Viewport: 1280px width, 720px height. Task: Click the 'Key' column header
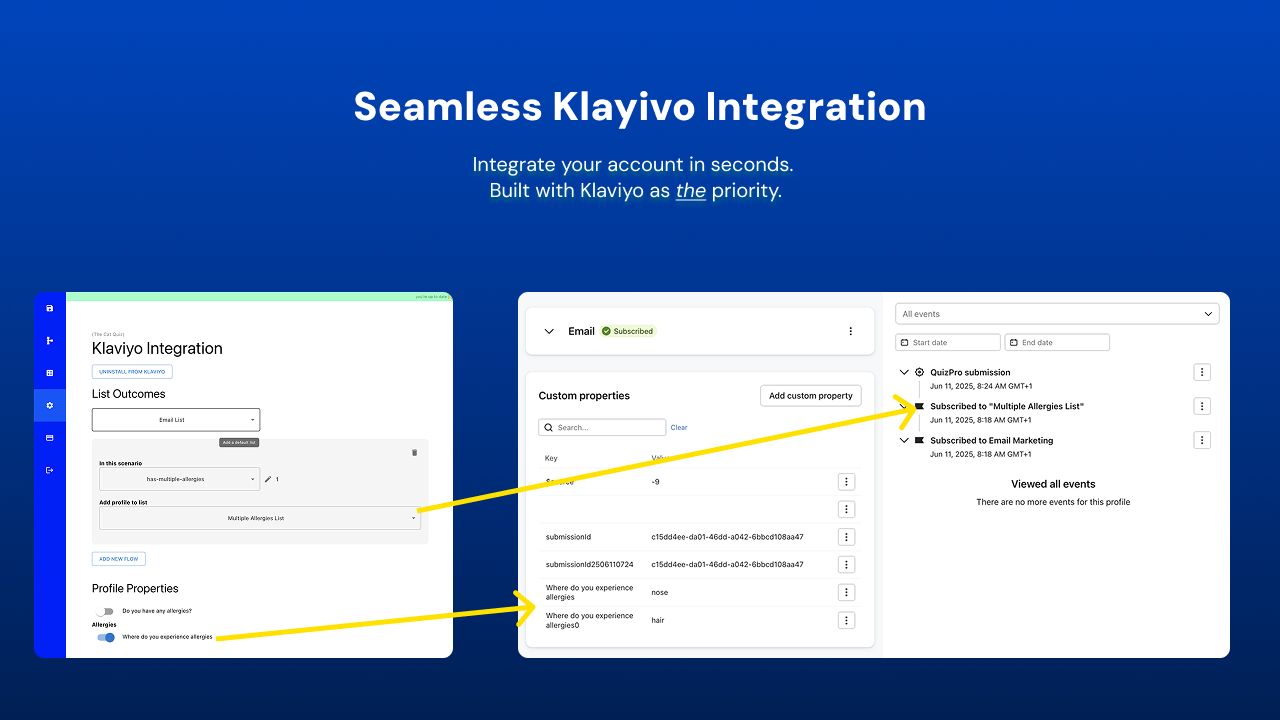551,458
